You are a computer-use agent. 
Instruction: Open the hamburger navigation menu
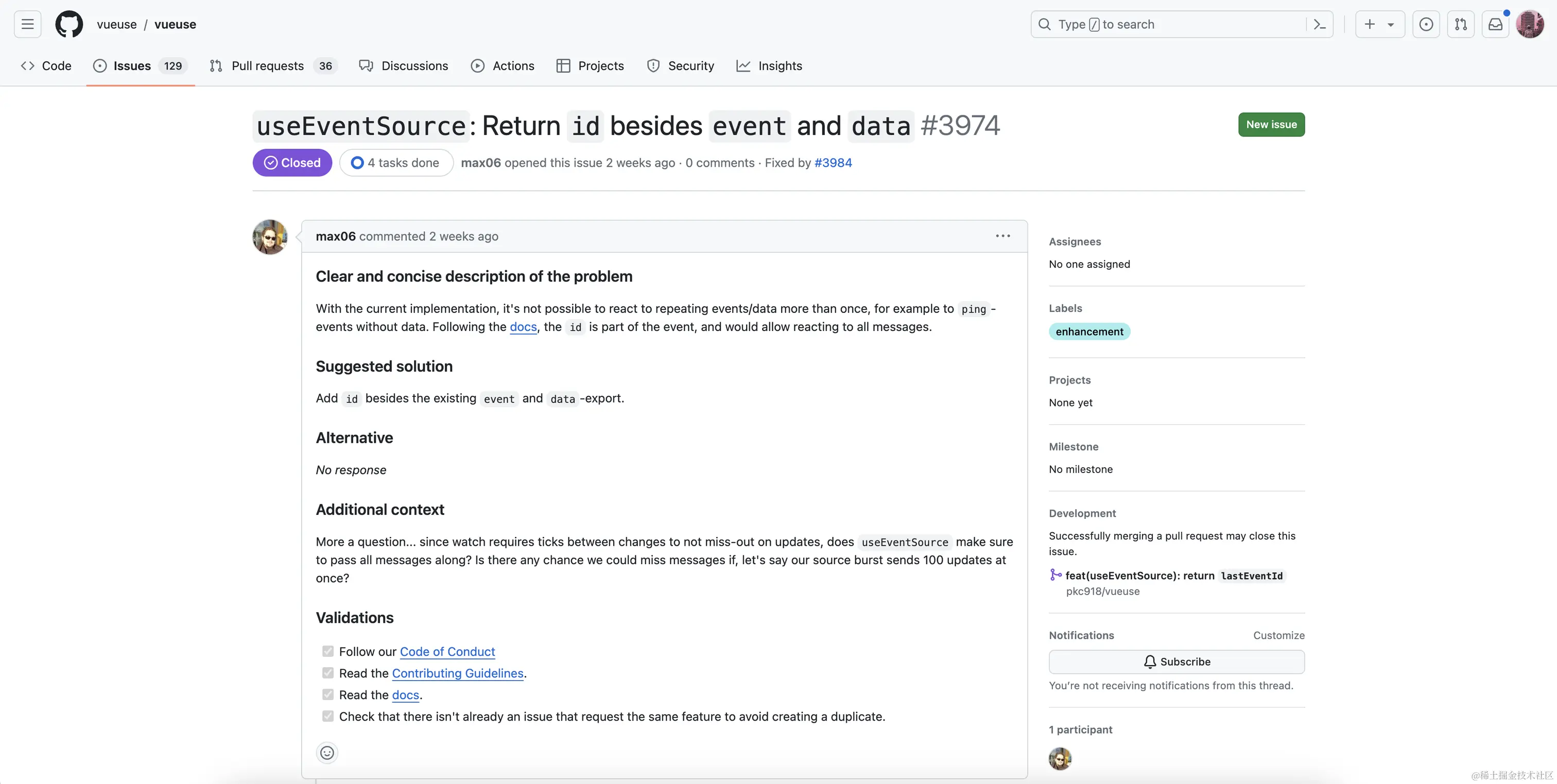tap(27, 24)
